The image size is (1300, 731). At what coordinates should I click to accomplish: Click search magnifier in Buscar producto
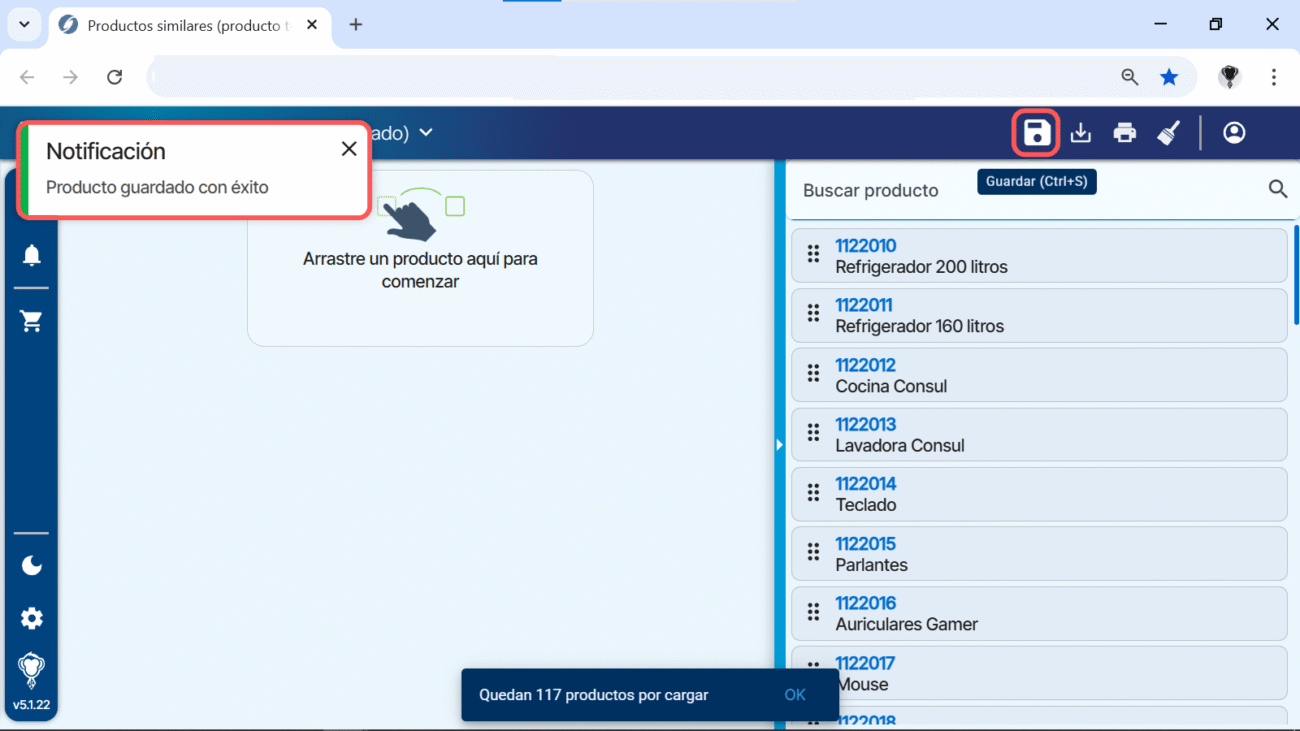click(x=1277, y=189)
